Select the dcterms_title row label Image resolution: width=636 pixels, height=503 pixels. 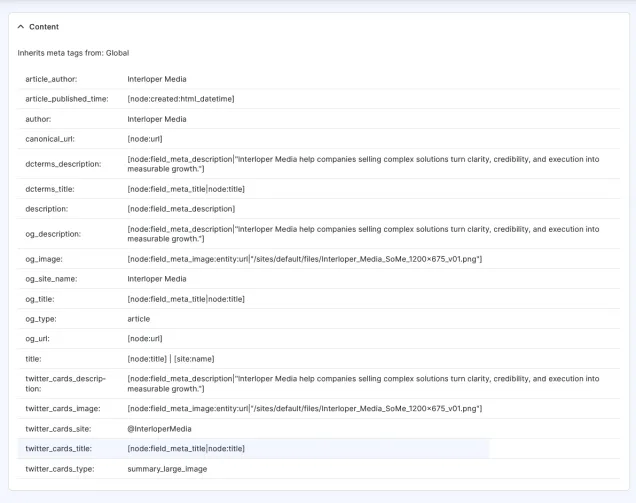coord(50,189)
